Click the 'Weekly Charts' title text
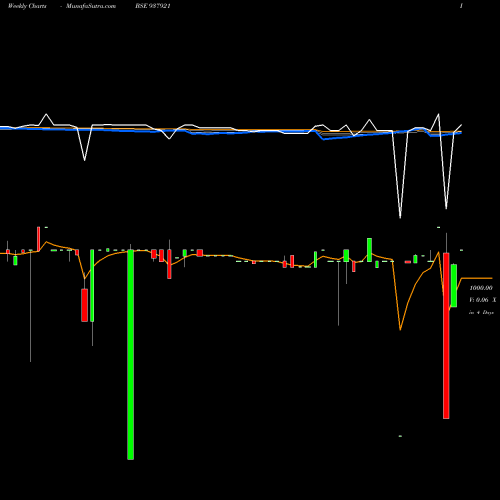 (x=27, y=6)
